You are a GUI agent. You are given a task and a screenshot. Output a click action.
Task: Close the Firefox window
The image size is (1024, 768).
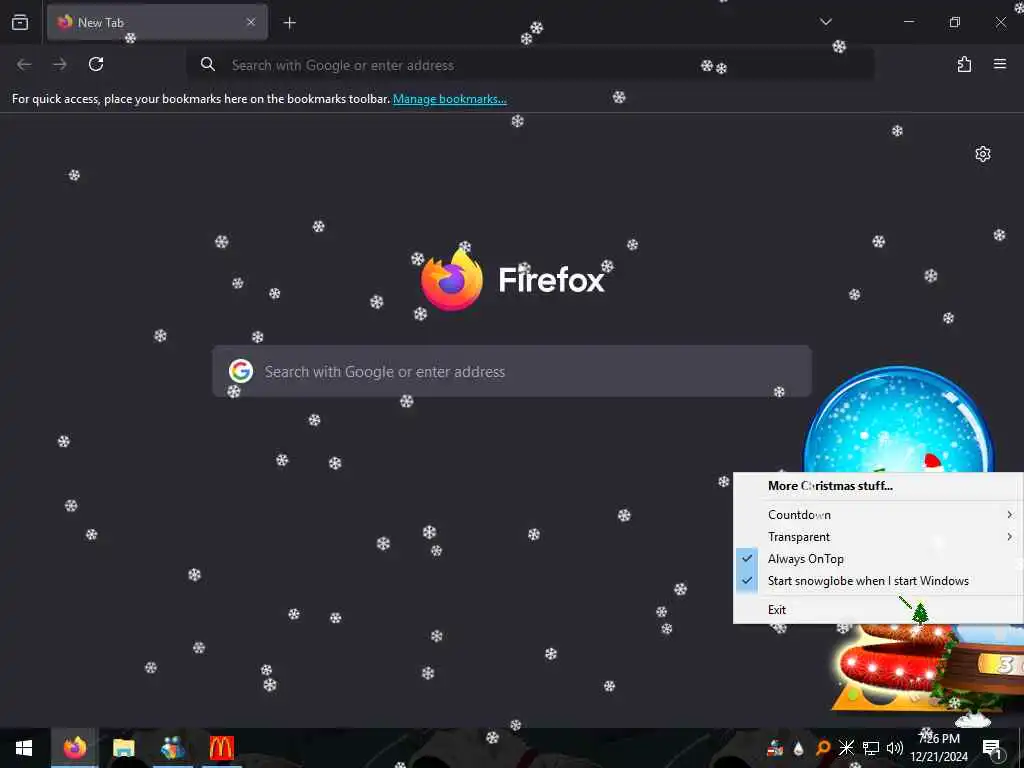coord(1000,22)
